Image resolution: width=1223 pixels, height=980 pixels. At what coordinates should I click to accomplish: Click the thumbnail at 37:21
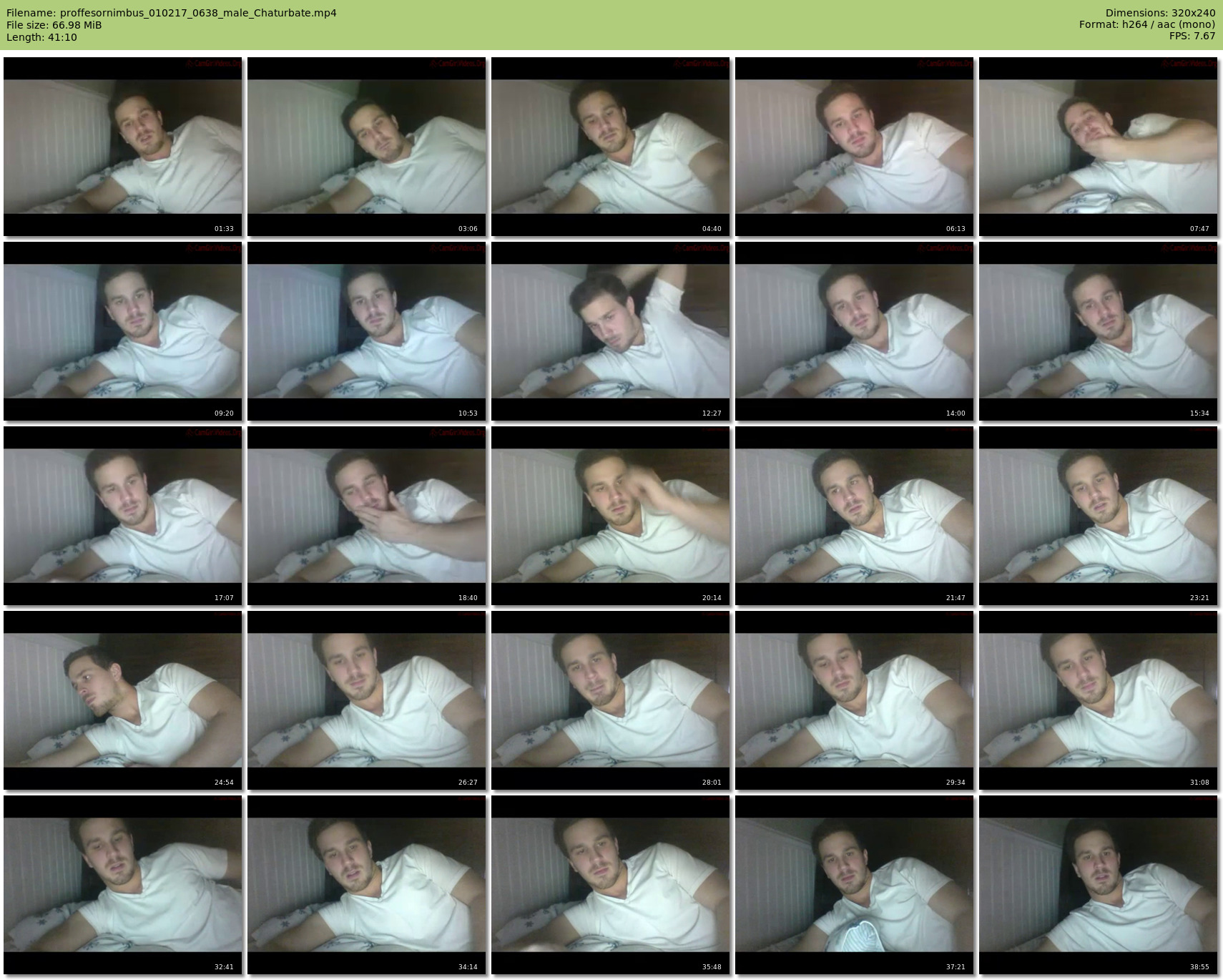(x=854, y=885)
